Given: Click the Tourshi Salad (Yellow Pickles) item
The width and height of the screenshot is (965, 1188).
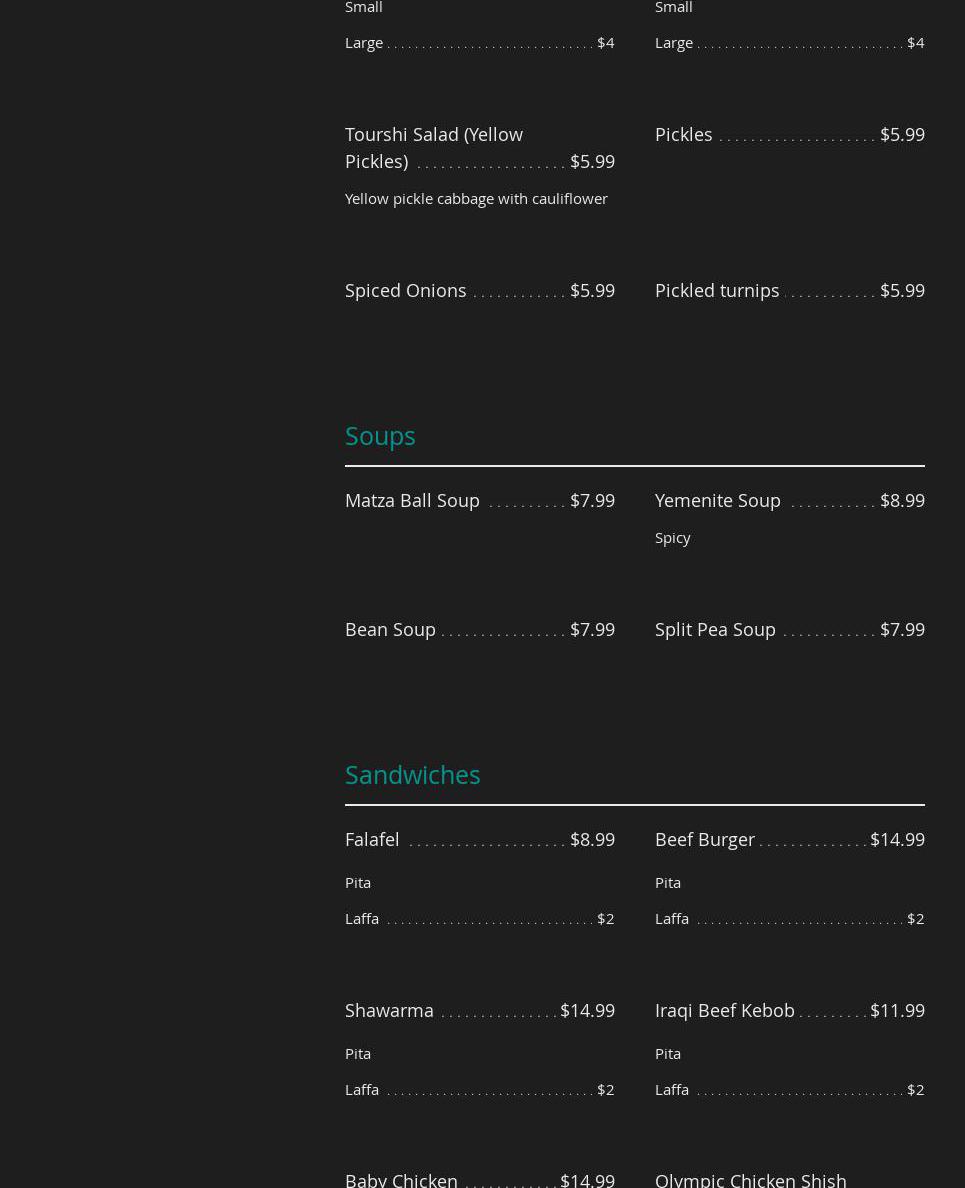Looking at the screenshot, I should (x=433, y=147).
